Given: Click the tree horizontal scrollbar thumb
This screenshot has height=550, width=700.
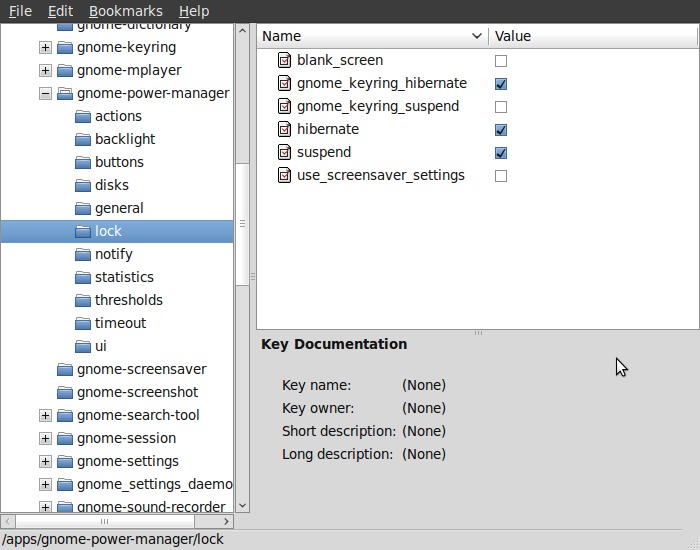Looking at the screenshot, I should pyautogui.click(x=104, y=521).
